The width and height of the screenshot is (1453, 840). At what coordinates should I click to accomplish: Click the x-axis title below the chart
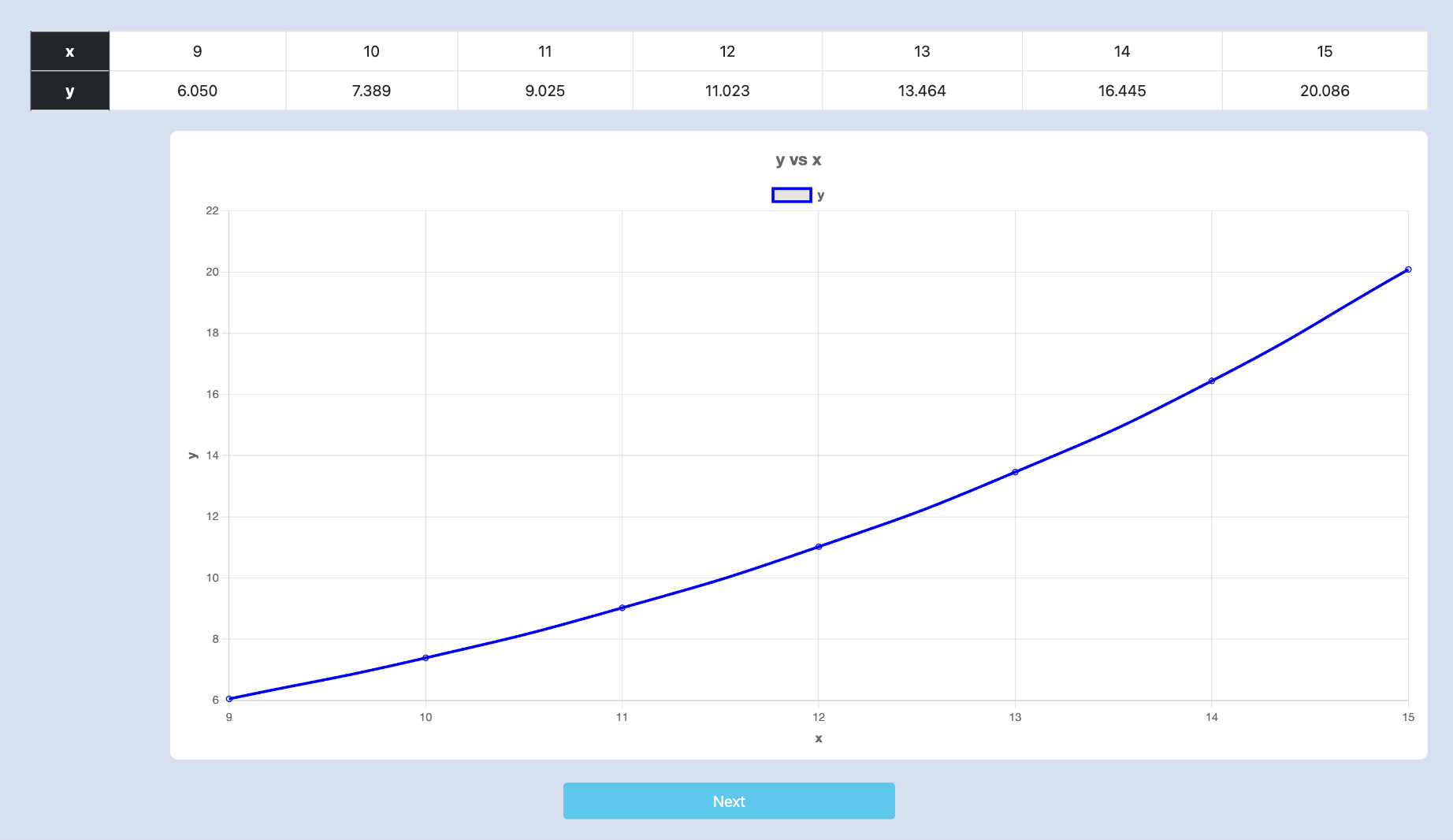[819, 738]
